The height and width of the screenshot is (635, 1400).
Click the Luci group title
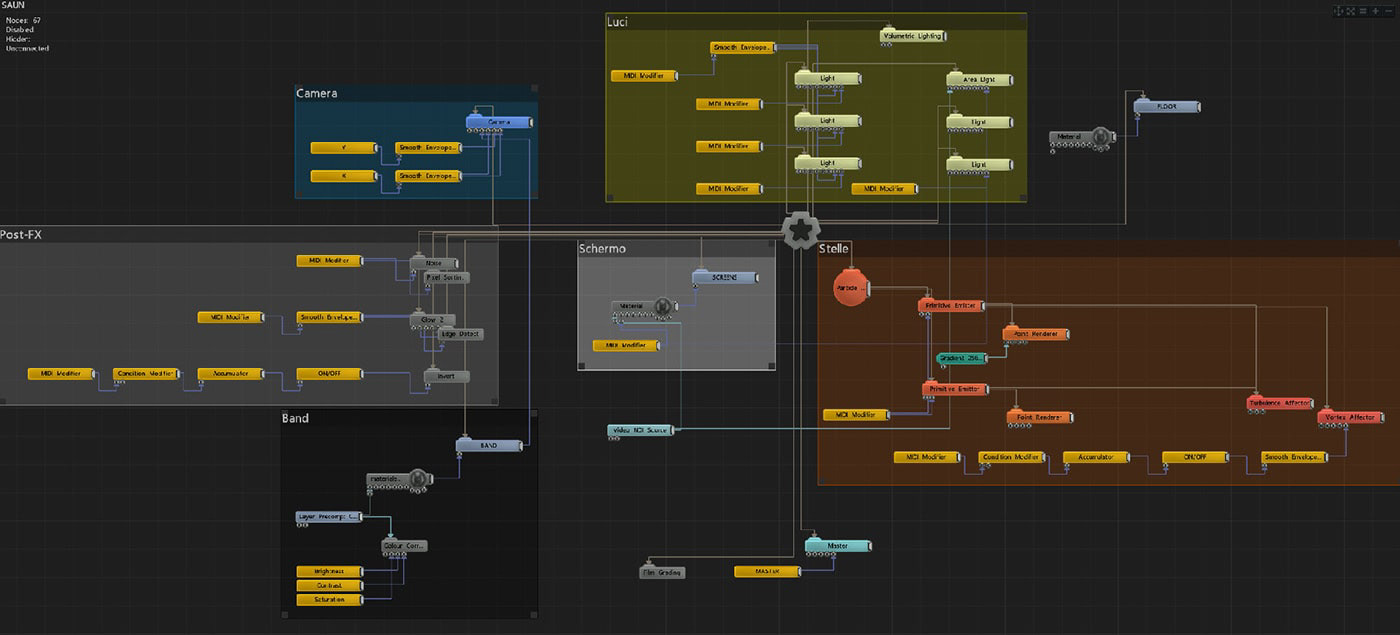click(617, 21)
